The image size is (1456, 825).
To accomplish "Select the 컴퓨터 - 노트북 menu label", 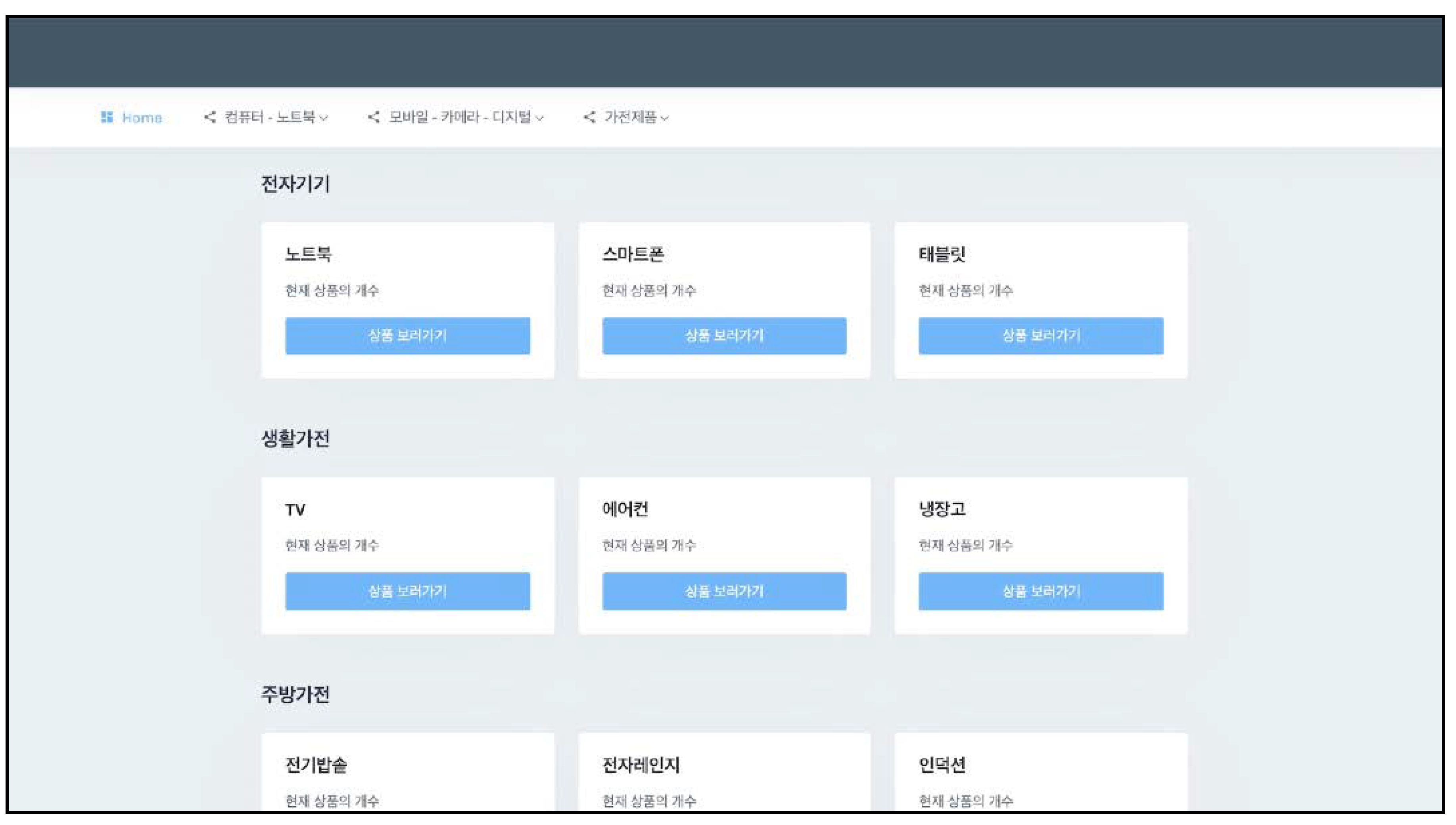I will (x=270, y=117).
